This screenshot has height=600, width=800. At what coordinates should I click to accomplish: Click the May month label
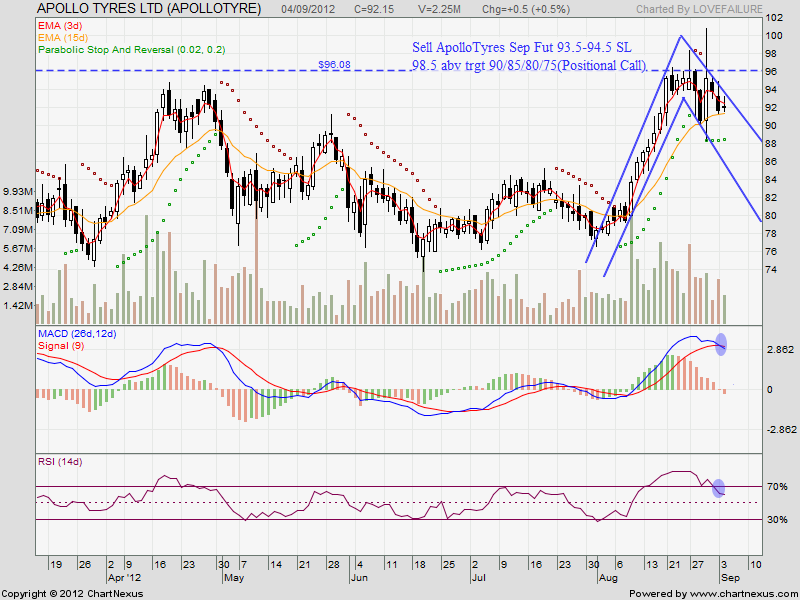coord(234,578)
